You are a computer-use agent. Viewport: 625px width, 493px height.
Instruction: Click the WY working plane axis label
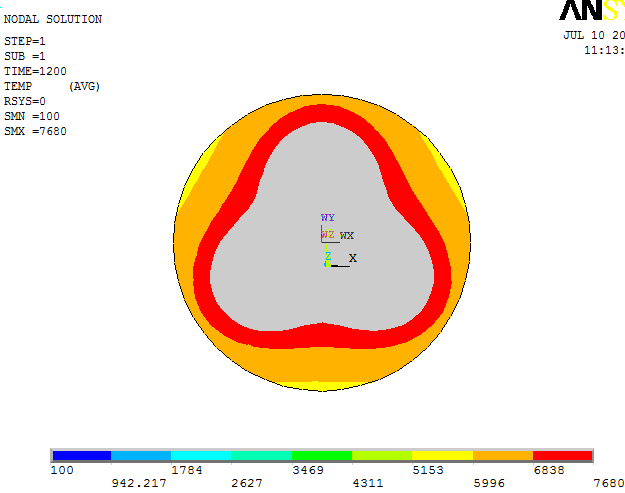click(x=328, y=218)
